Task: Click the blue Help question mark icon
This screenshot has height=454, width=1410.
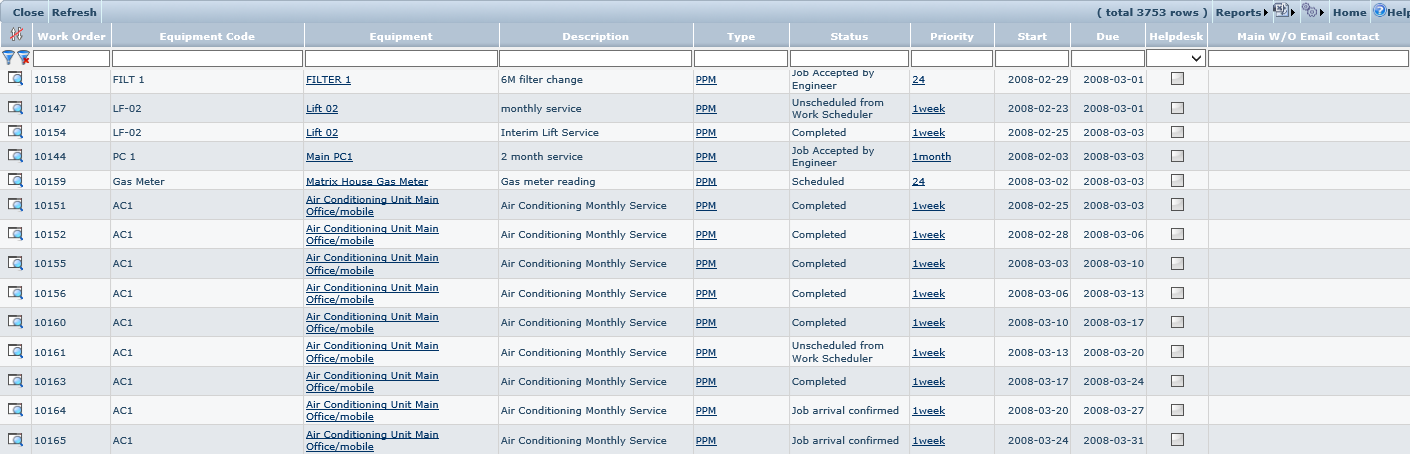Action: [1379, 11]
